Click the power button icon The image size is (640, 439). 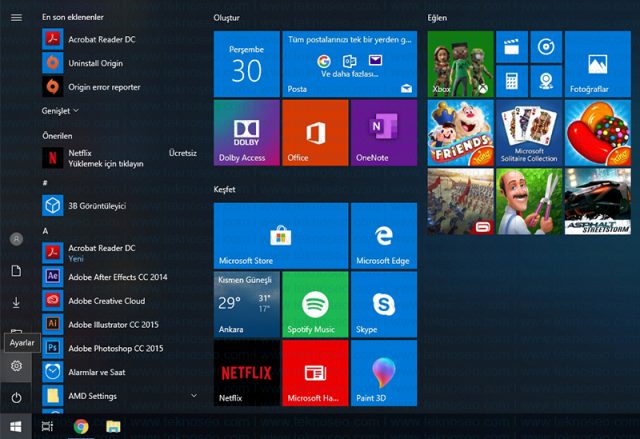[16, 397]
